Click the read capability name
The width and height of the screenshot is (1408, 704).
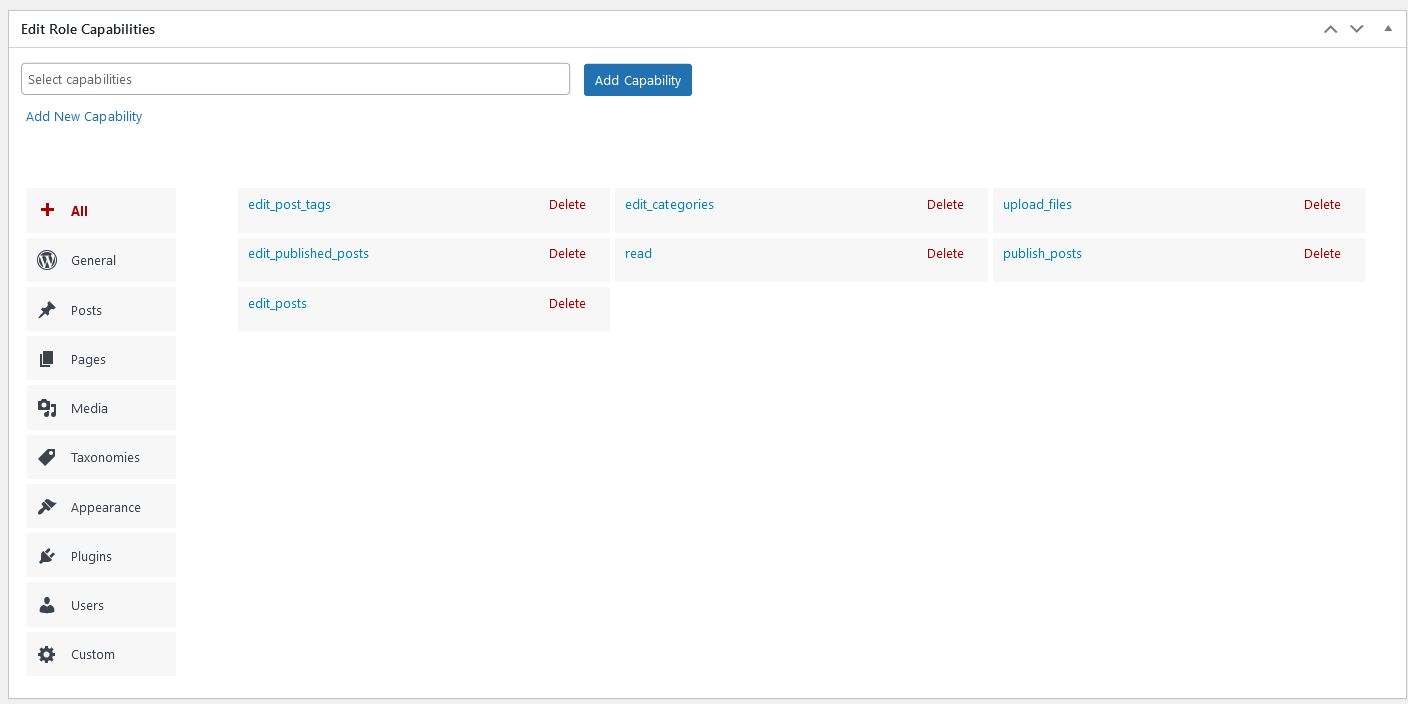(638, 253)
